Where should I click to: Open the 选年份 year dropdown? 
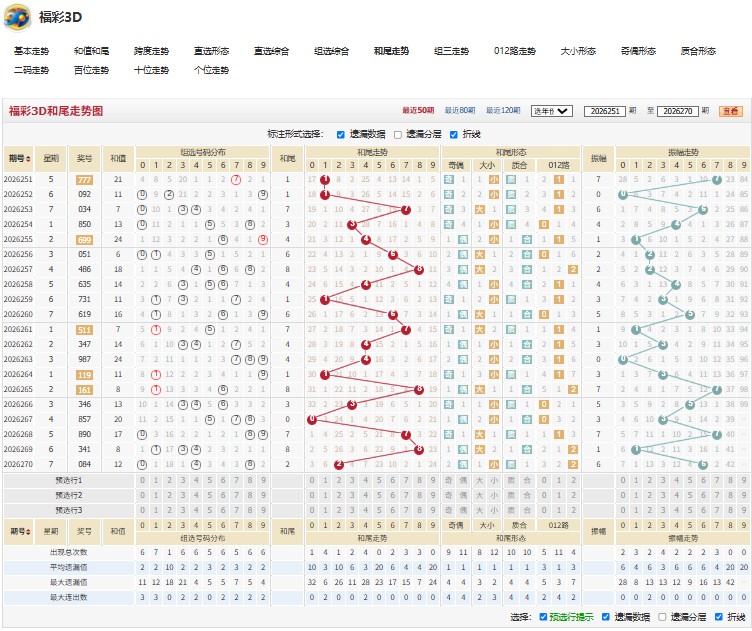[x=552, y=111]
